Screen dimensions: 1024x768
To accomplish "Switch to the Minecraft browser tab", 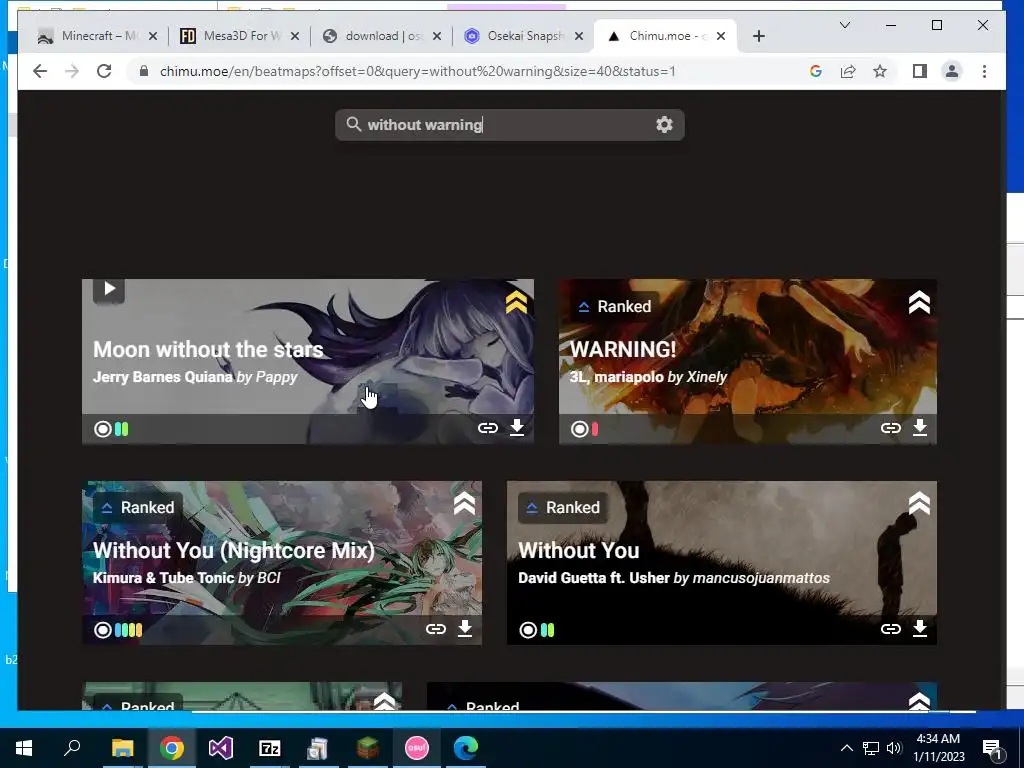I will (x=98, y=36).
